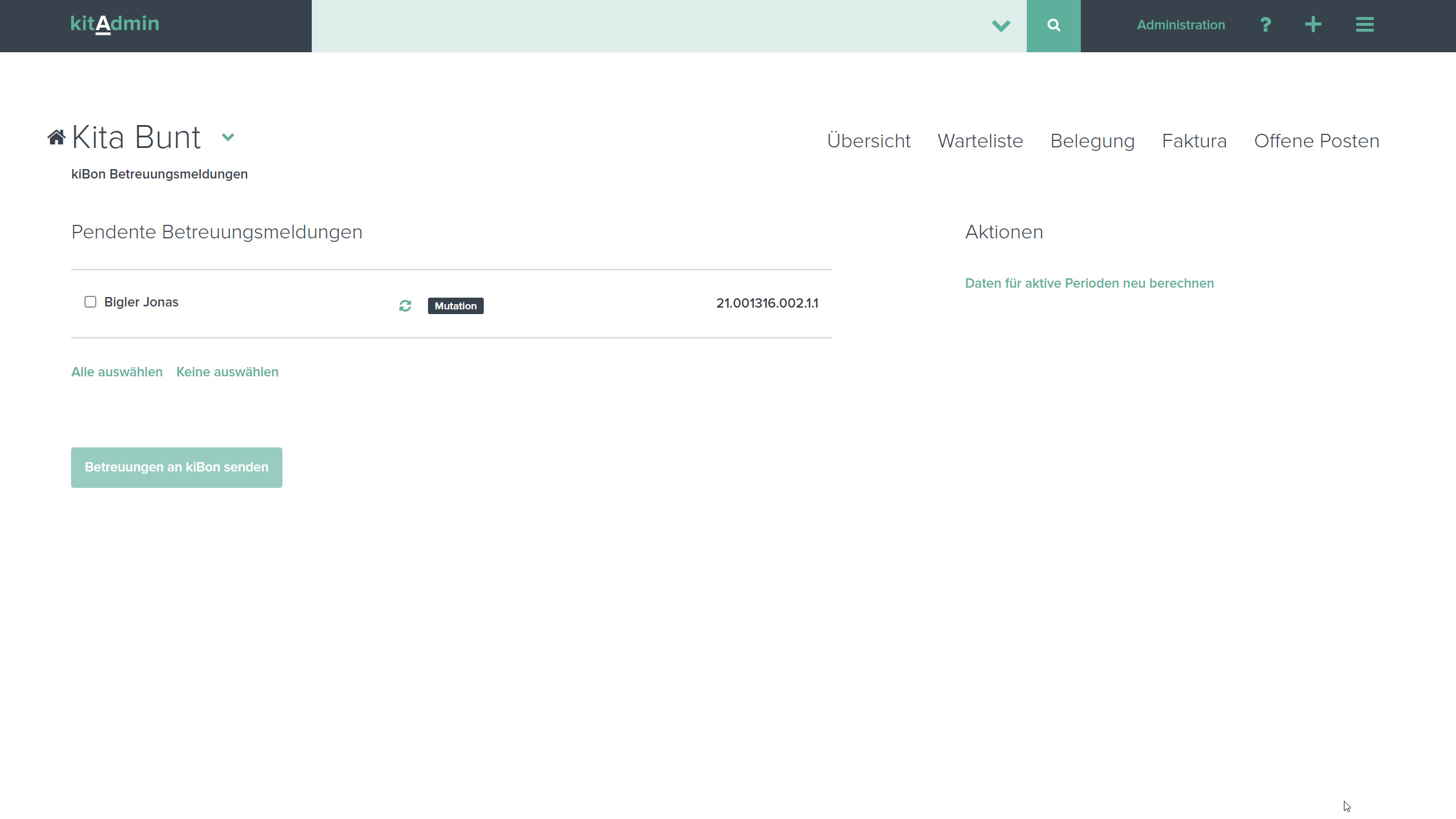The height and width of the screenshot is (819, 1456).
Task: Expand the search bar dropdown chevron
Action: pyautogui.click(x=1001, y=26)
